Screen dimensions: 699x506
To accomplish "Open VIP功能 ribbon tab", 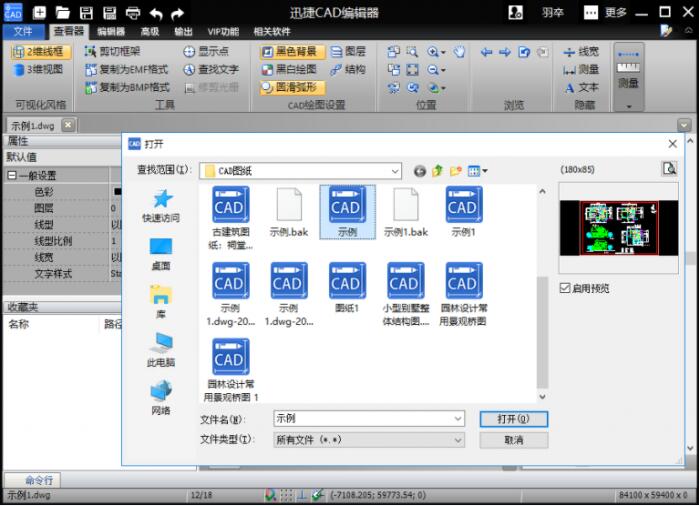I will click(223, 32).
